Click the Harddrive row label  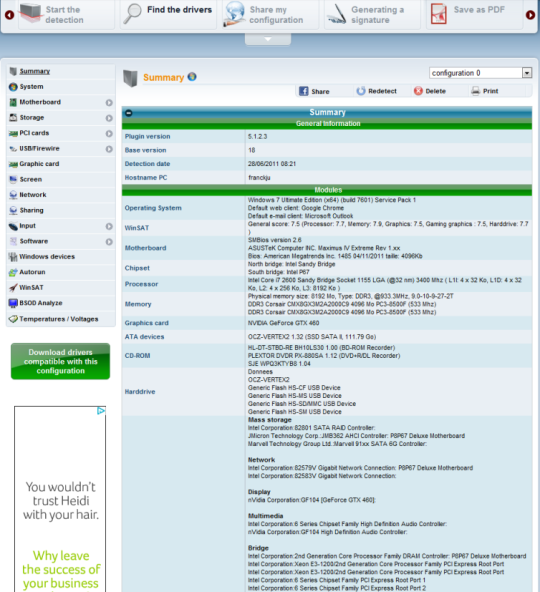[x=140, y=392]
